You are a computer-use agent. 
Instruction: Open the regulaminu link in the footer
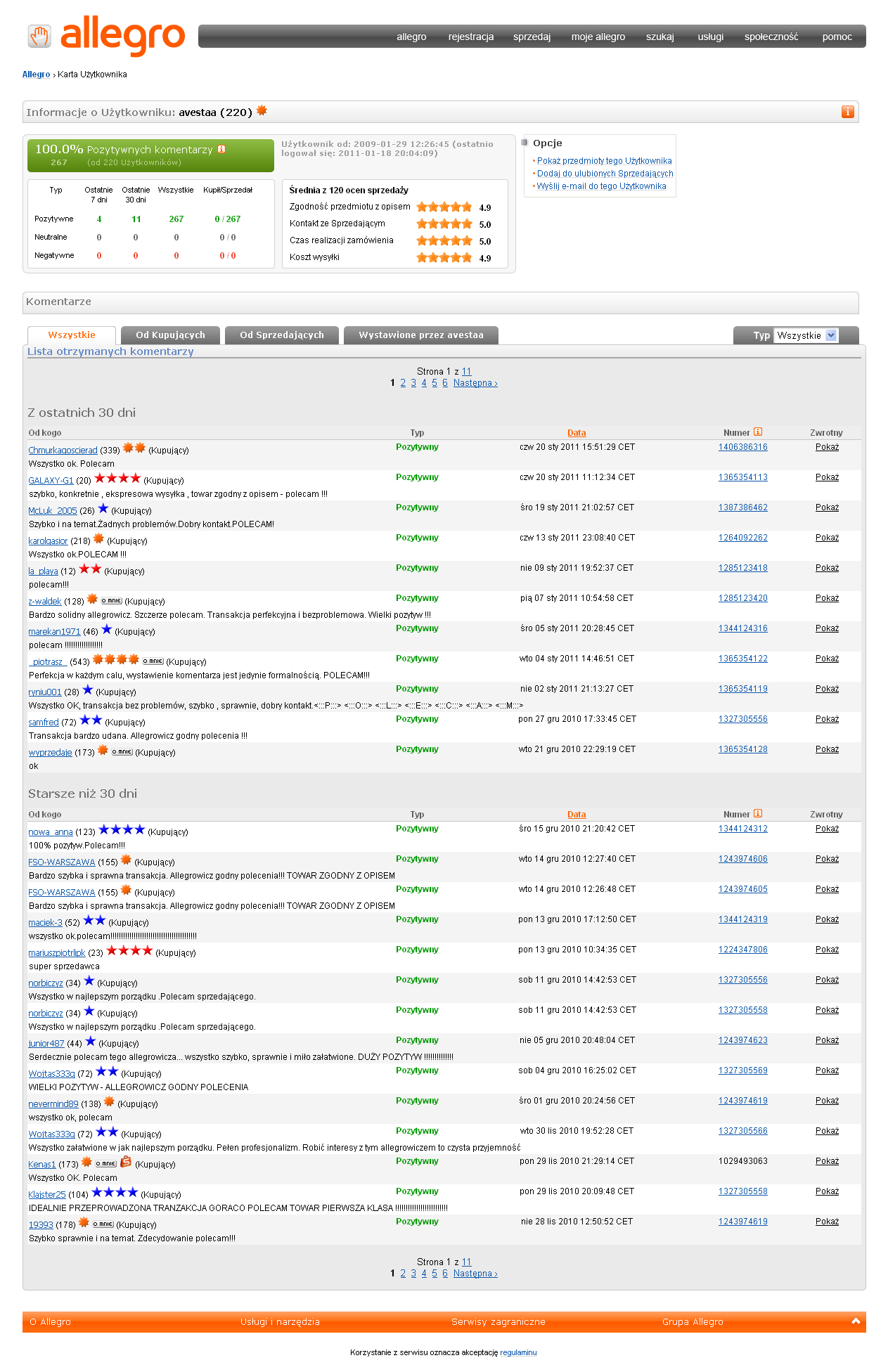[518, 1352]
